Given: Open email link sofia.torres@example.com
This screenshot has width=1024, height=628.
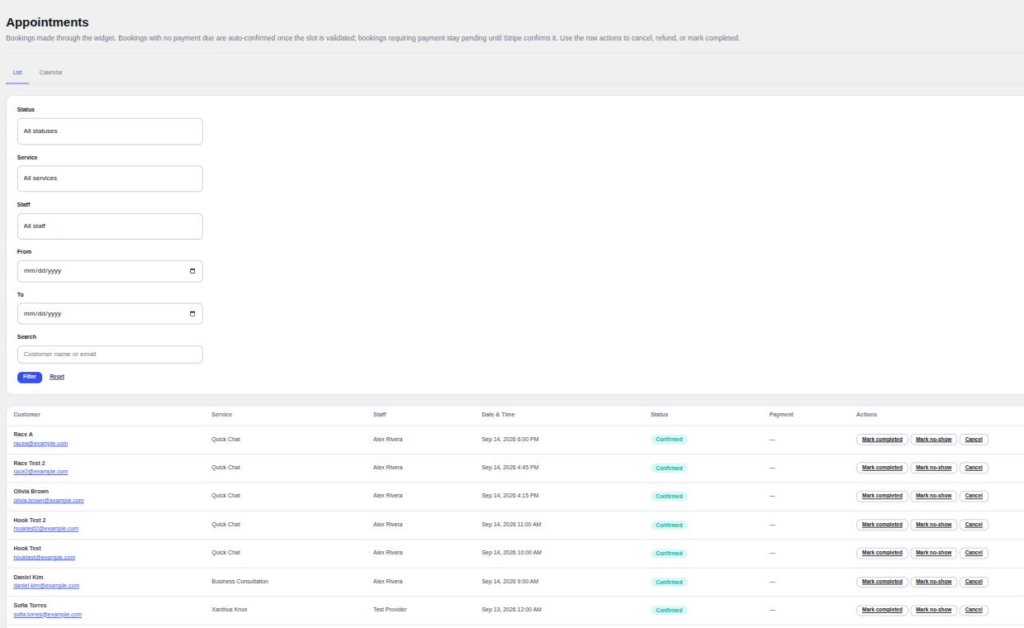Looking at the screenshot, I should pyautogui.click(x=48, y=615).
